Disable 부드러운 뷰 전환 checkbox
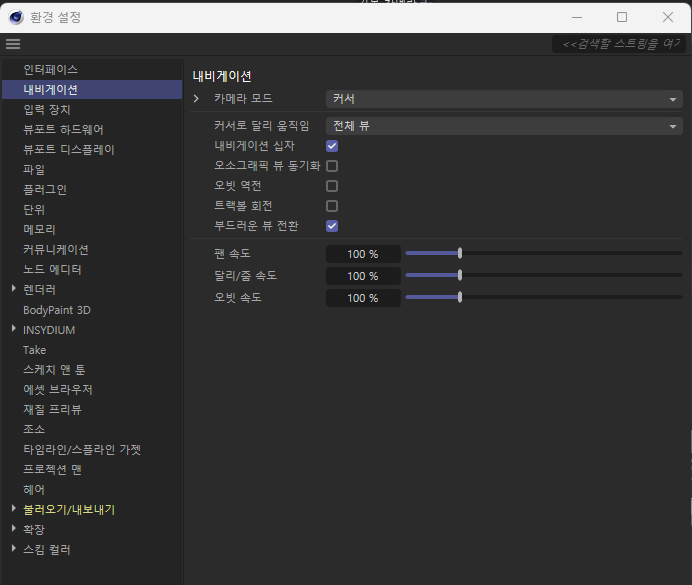692x585 pixels. click(332, 226)
